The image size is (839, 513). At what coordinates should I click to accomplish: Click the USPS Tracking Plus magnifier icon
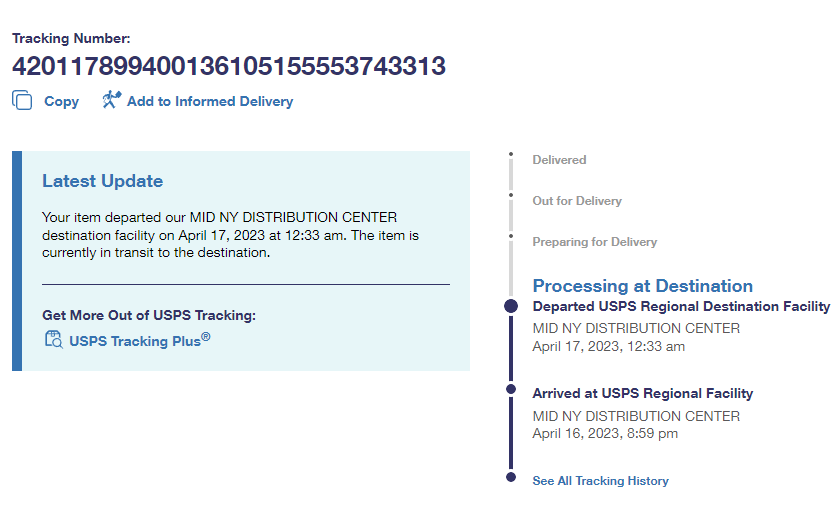pyautogui.click(x=53, y=340)
